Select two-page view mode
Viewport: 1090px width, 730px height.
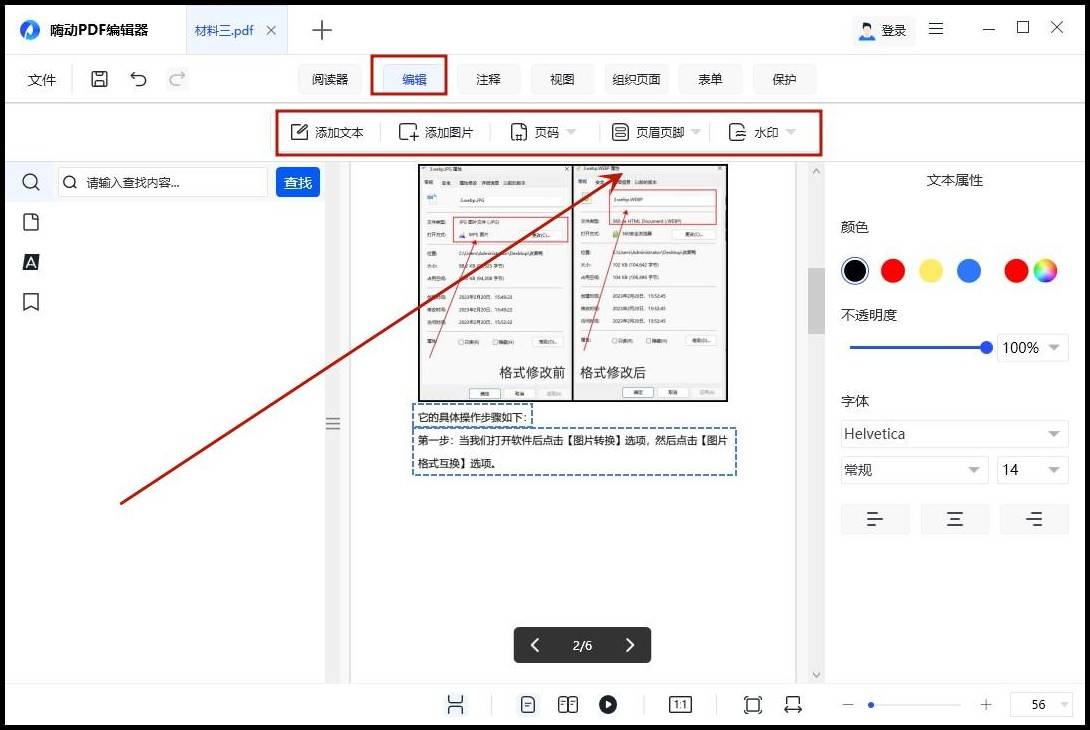coord(568,704)
